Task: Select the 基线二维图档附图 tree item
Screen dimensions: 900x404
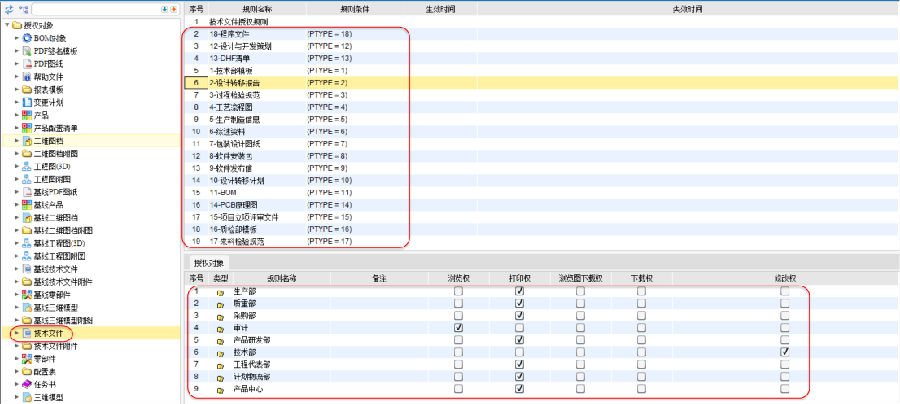Action: coord(63,230)
